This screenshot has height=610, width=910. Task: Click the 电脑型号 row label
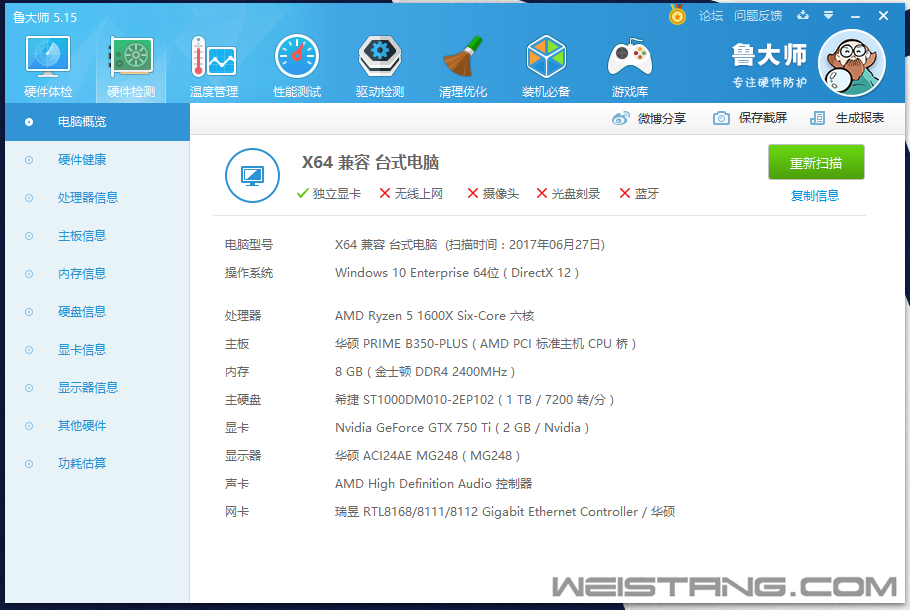(249, 245)
